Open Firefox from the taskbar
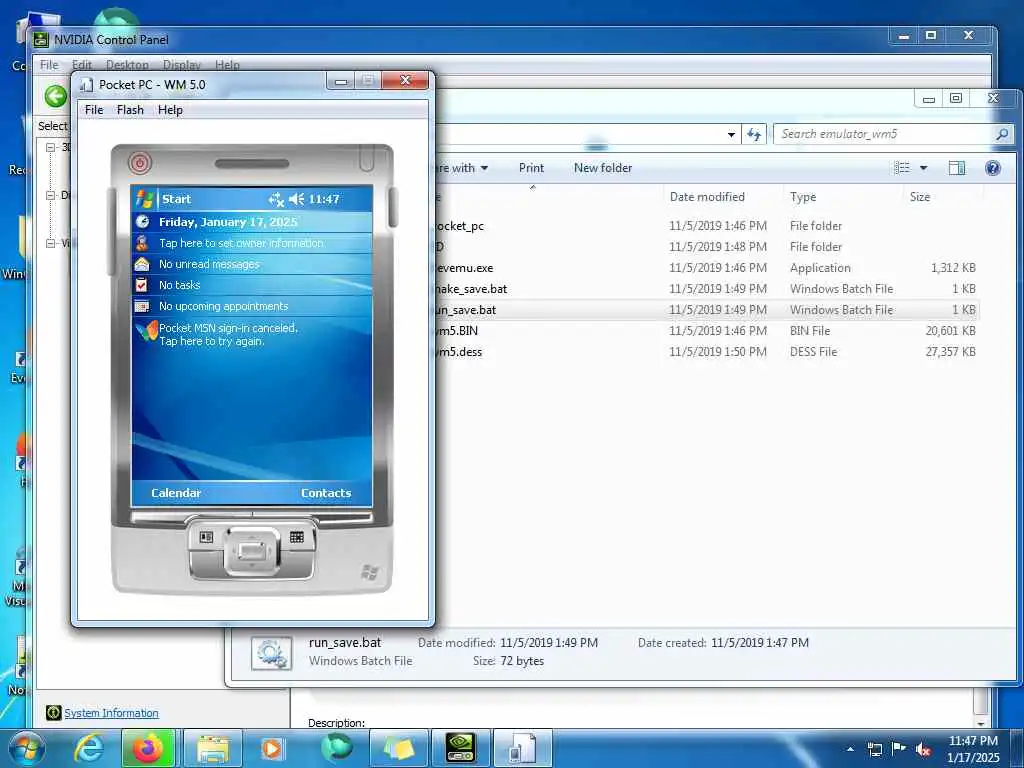The image size is (1024, 768). coord(148,748)
